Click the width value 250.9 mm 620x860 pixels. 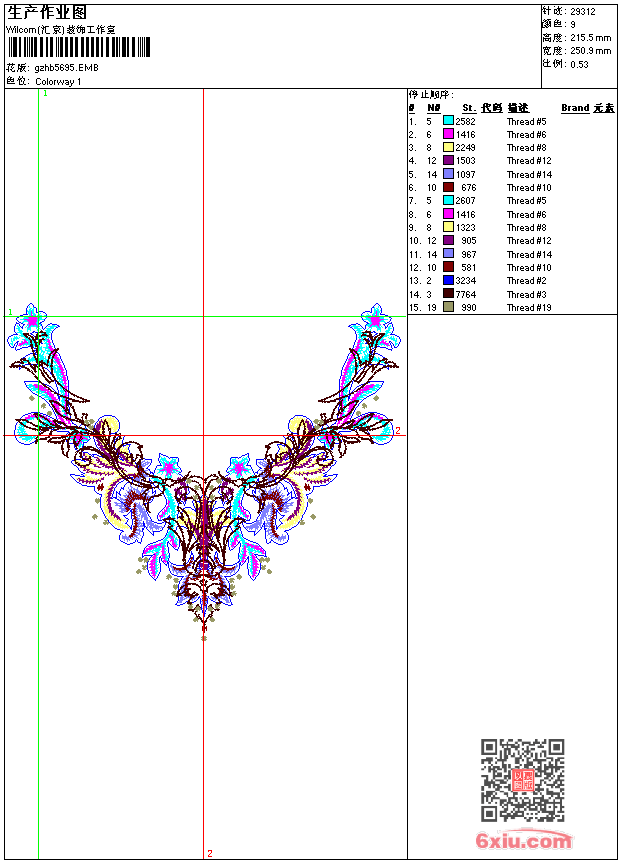(x=590, y=51)
